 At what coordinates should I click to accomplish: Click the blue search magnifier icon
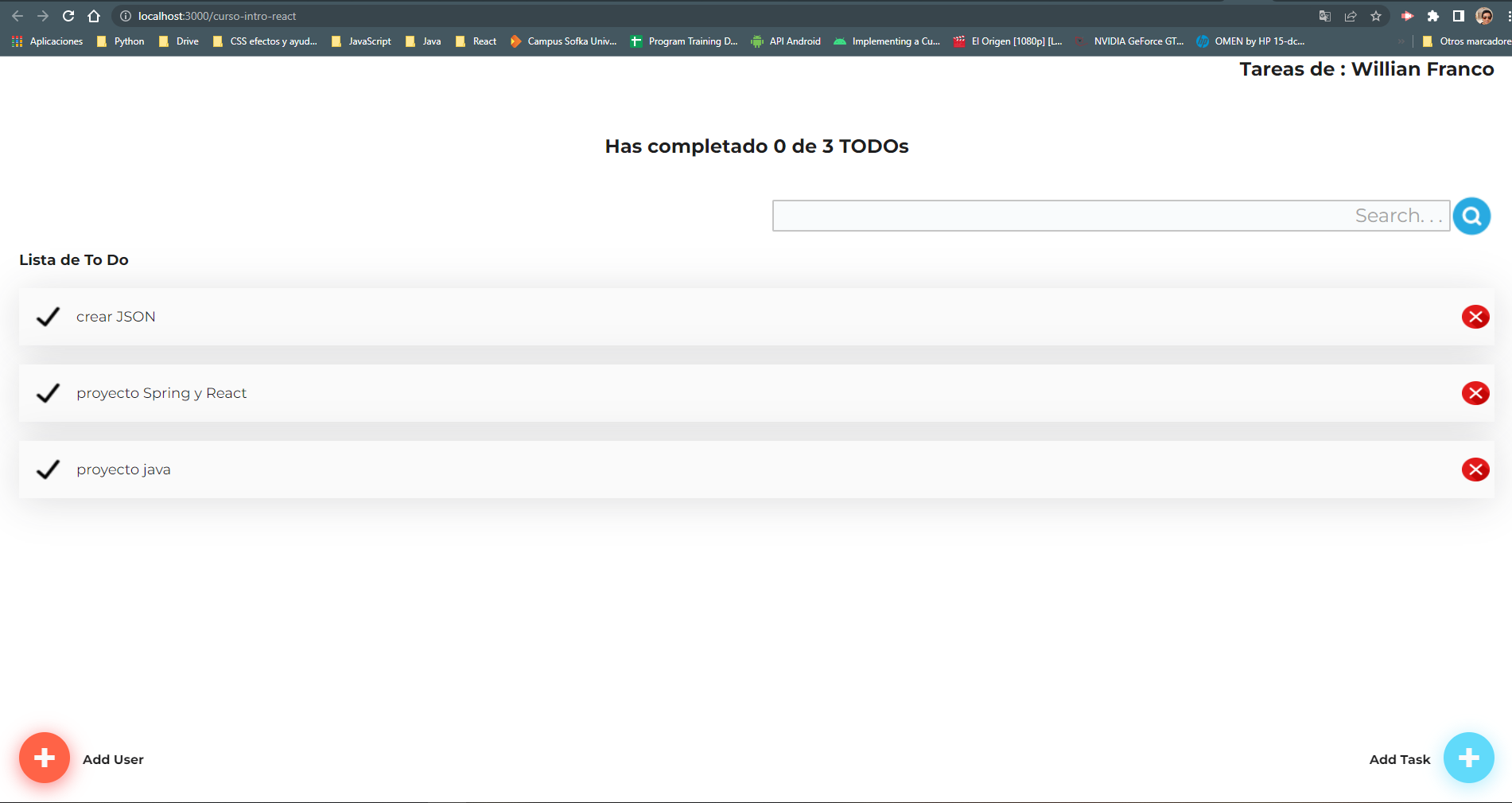coord(1471,215)
